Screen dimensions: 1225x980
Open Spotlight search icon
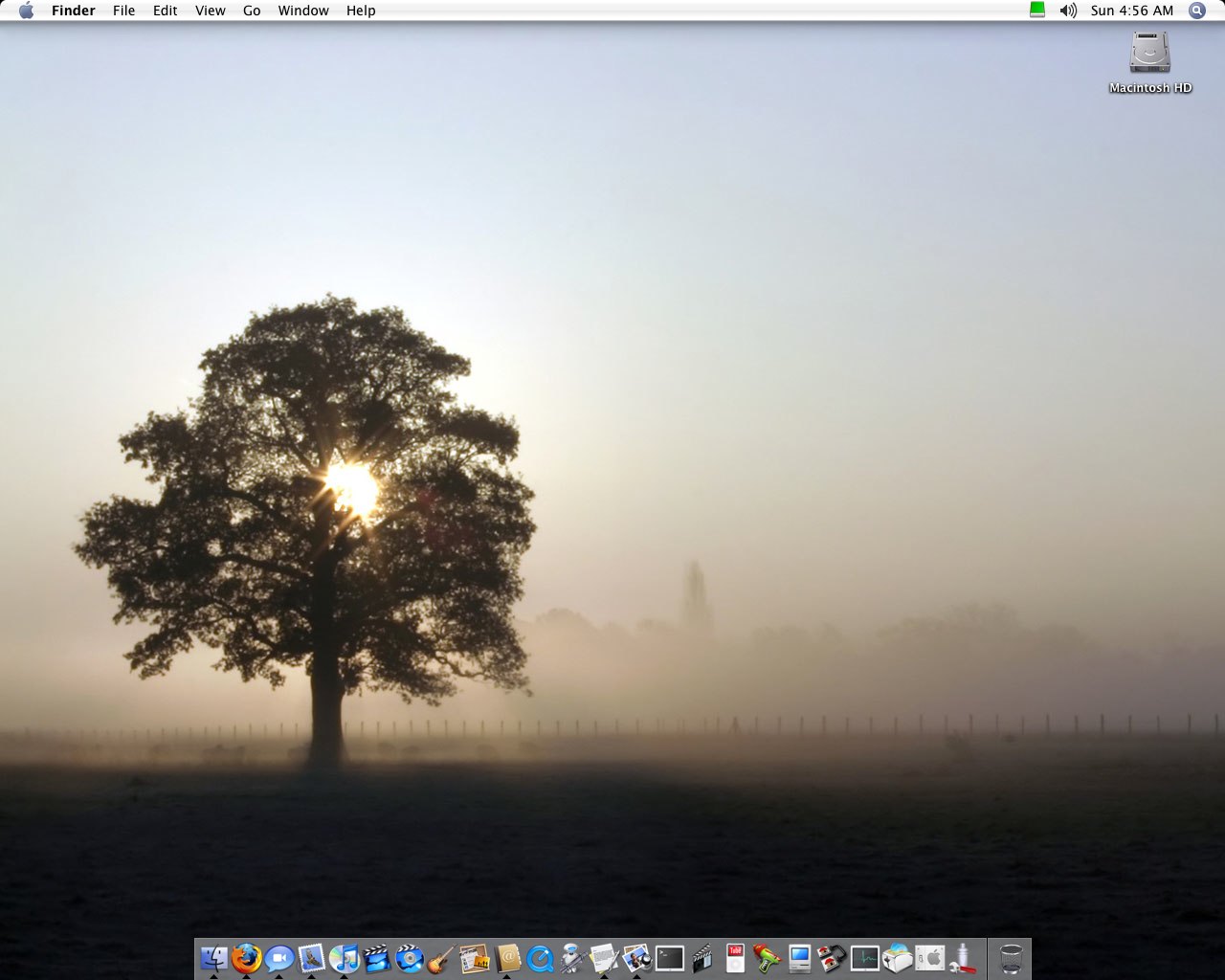coord(1197,11)
